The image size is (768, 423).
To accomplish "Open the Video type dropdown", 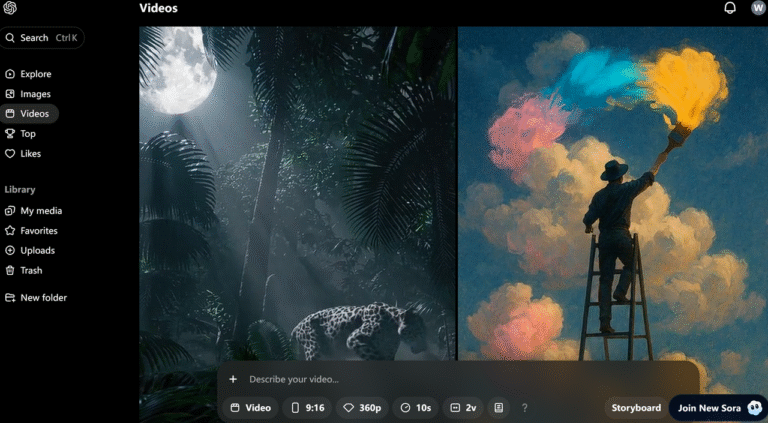I will click(251, 408).
